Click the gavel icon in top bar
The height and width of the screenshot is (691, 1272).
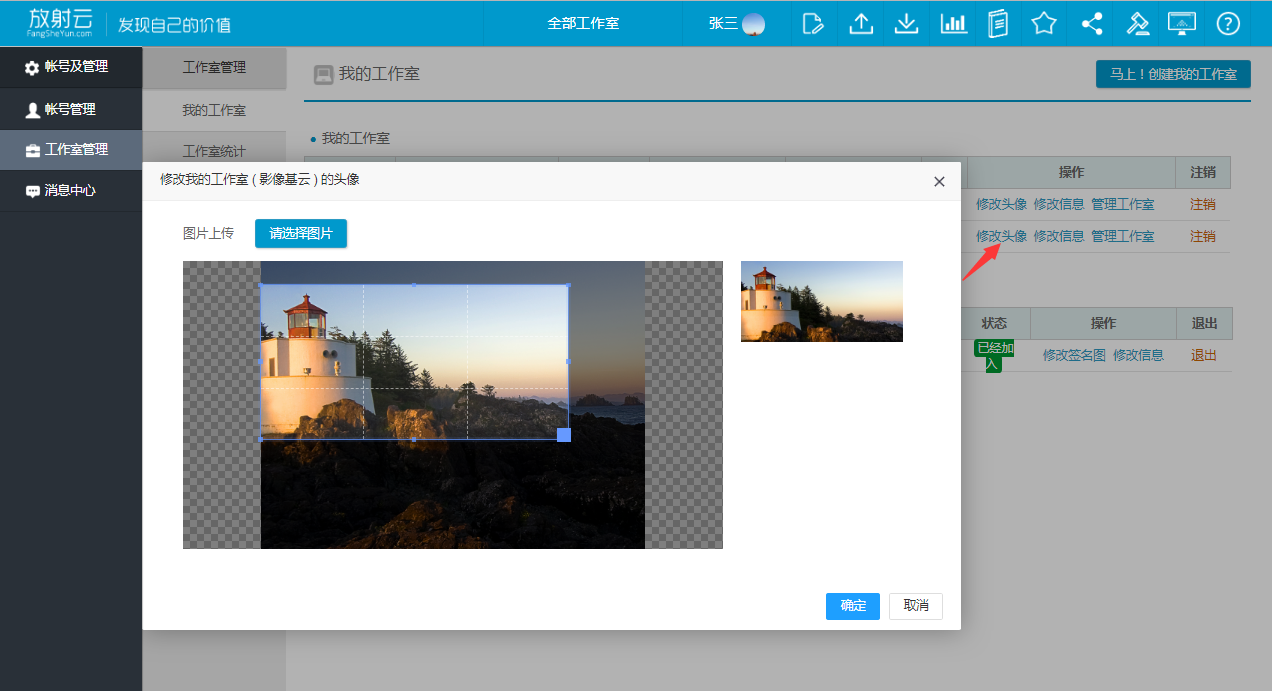[1137, 23]
